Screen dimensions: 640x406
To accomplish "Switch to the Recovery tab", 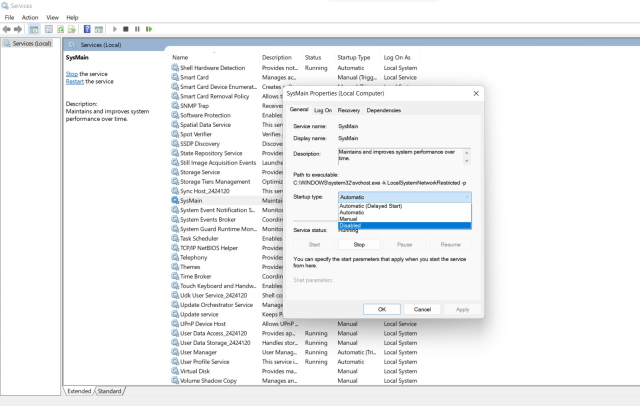I will (349, 111).
